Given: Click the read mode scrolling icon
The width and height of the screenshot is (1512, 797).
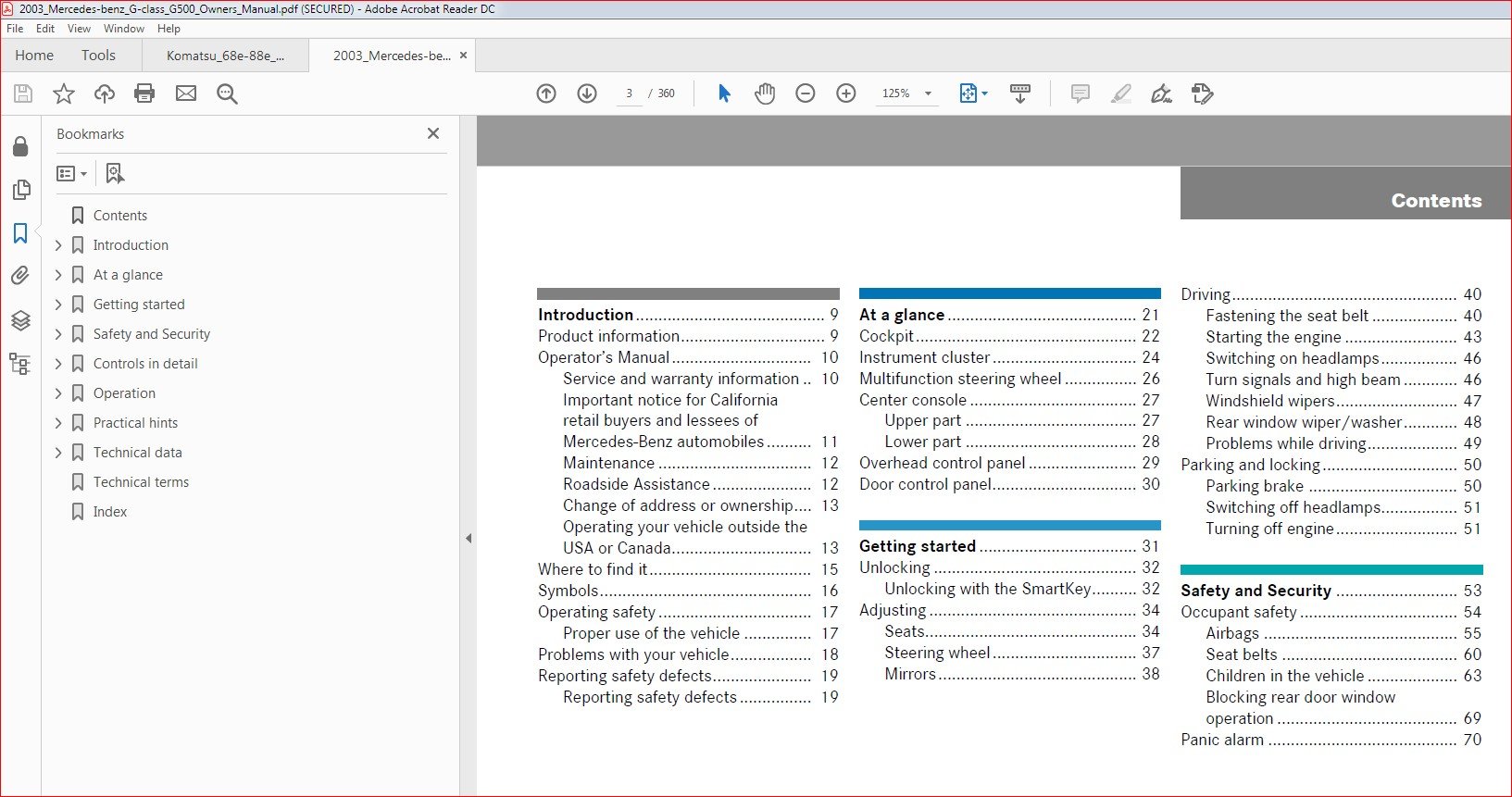Looking at the screenshot, I should tap(1019, 93).
